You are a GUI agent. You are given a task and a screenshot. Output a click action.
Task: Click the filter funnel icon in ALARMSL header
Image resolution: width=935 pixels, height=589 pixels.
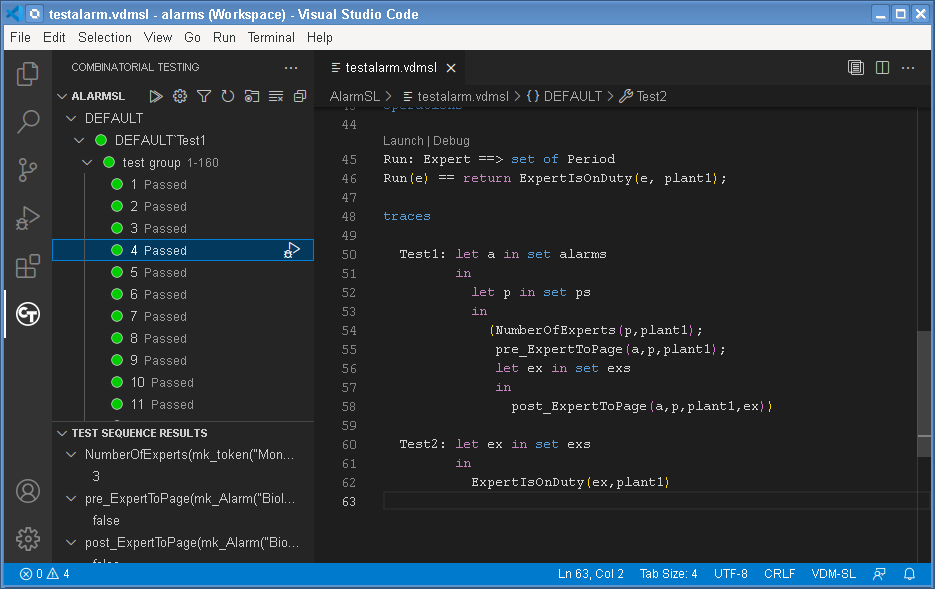coord(204,96)
